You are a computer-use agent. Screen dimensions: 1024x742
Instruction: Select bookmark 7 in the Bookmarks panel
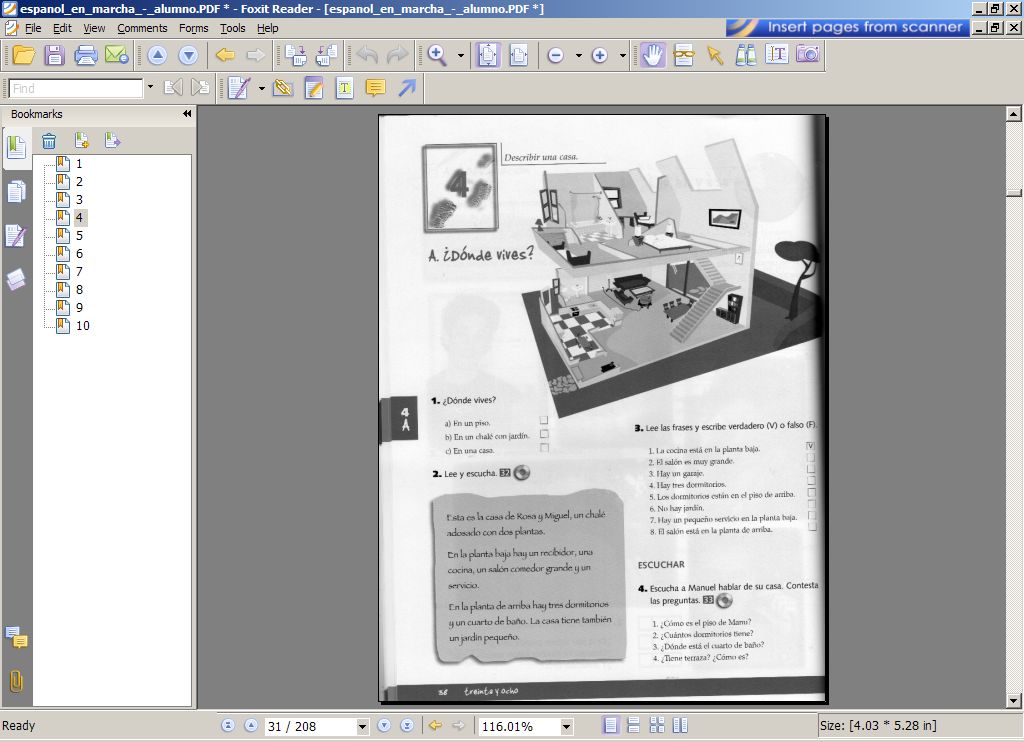pos(79,272)
